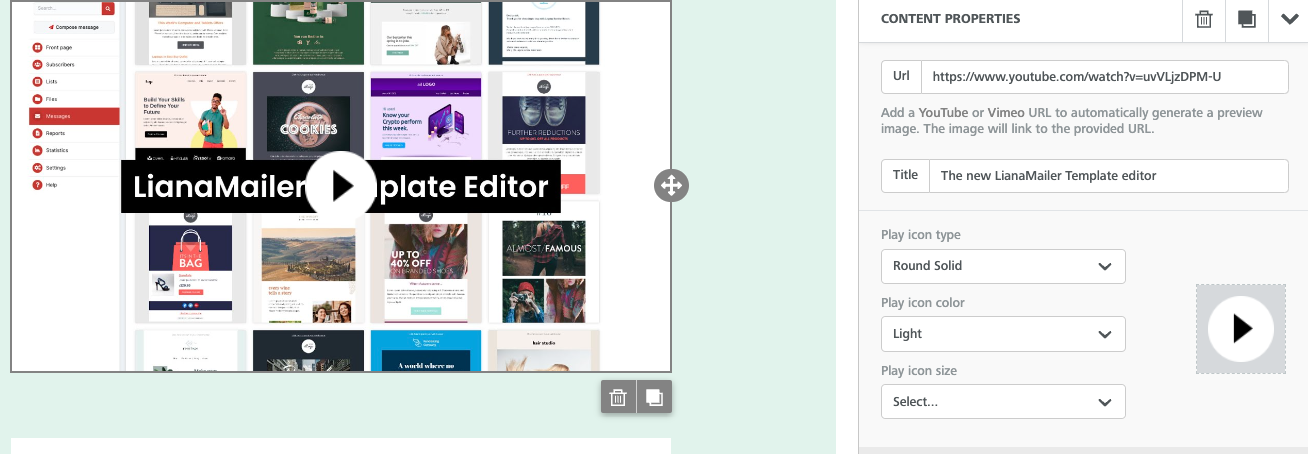Screen dimensions: 1308x454
Task: Click the 'Play icon color' label
Action: point(923,303)
